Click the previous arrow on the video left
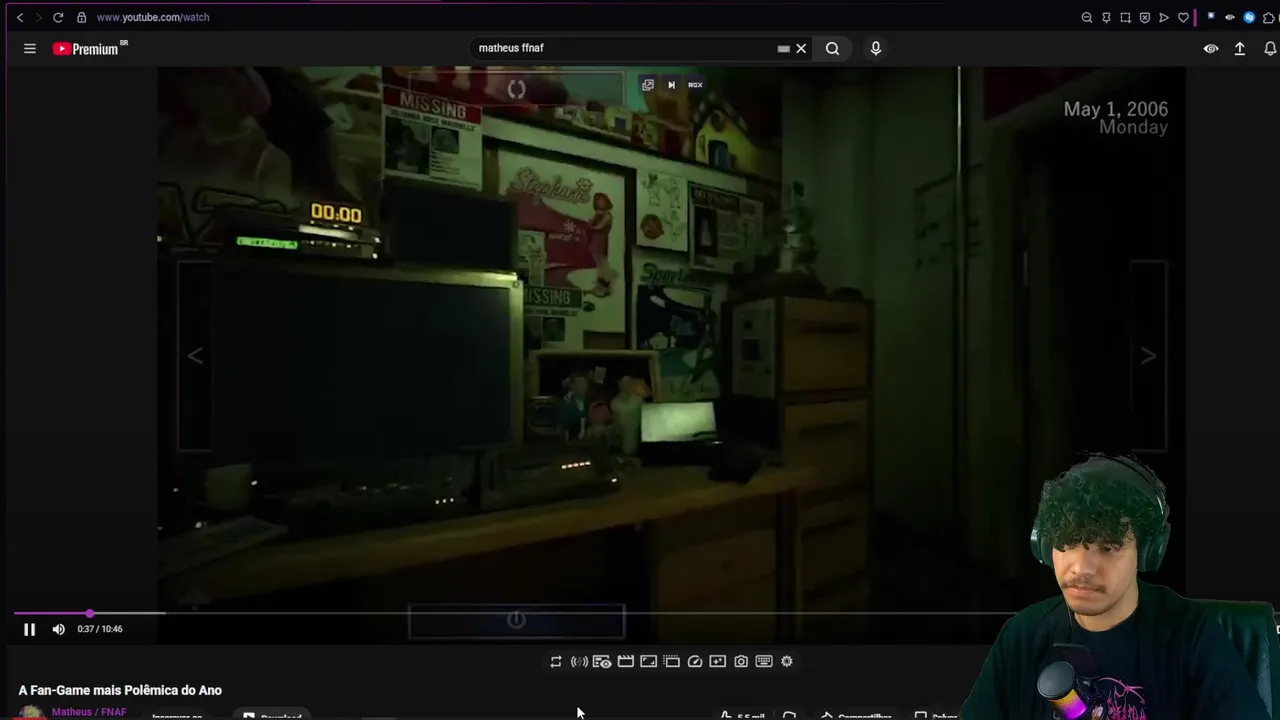 (x=196, y=356)
